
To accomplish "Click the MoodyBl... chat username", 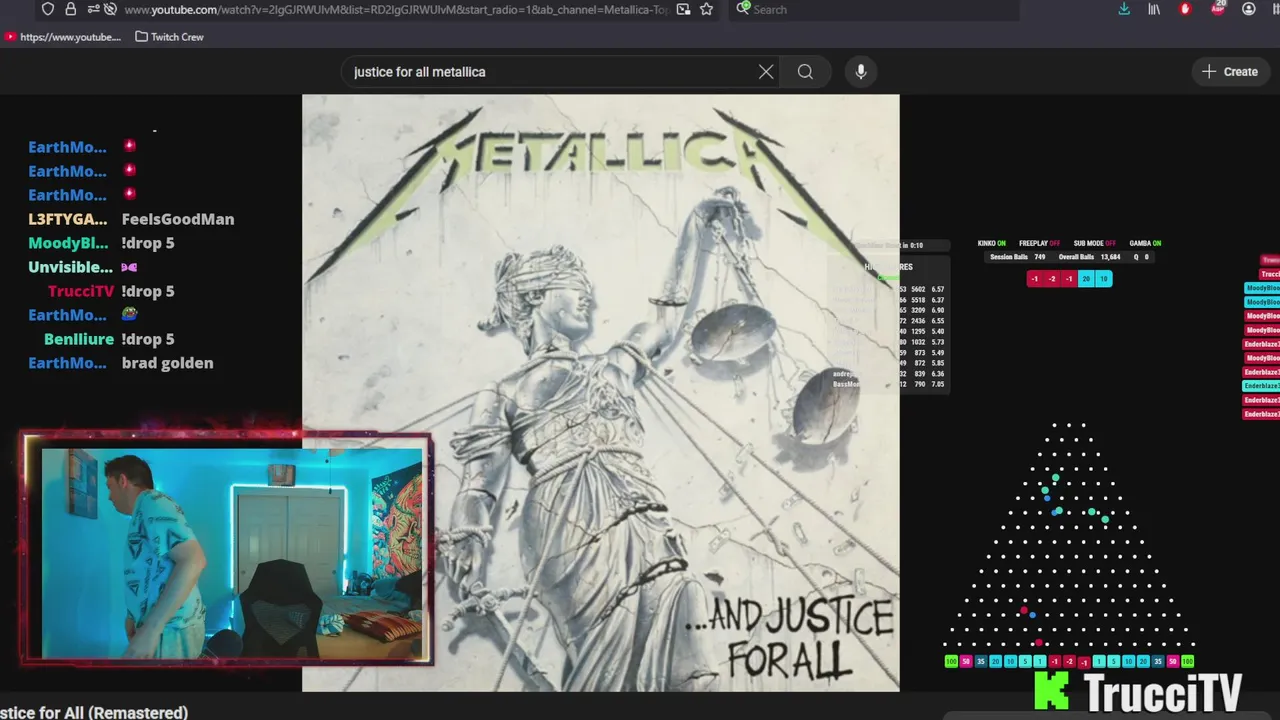I will [x=68, y=243].
